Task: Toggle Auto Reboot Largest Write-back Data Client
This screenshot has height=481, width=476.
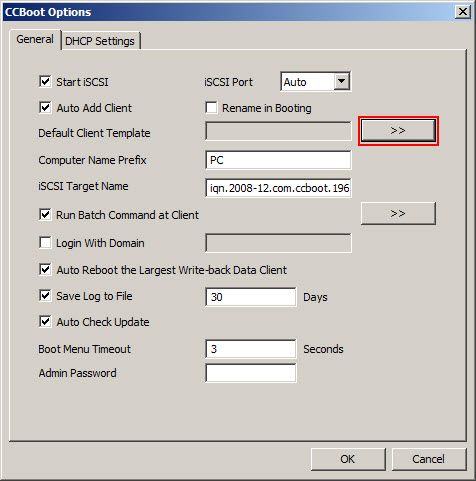Action: pyautogui.click(x=45, y=269)
